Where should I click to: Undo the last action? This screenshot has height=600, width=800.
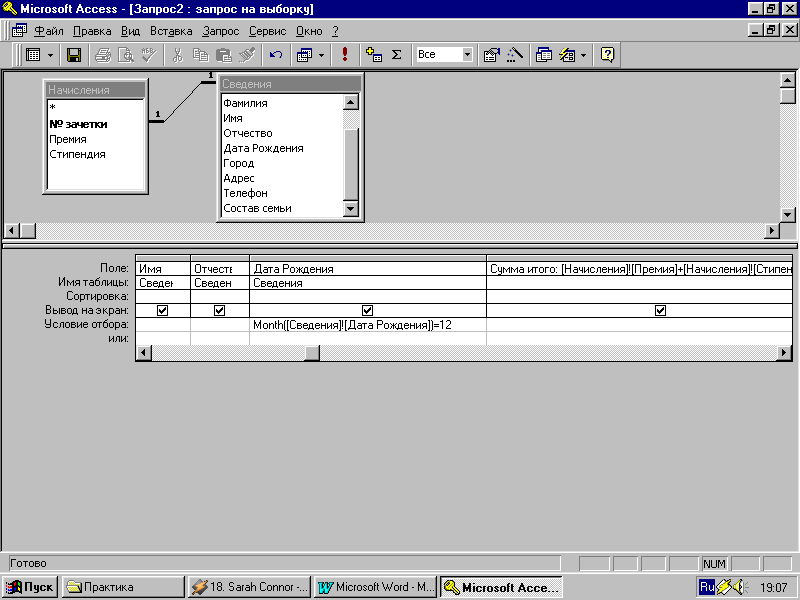tap(276, 55)
